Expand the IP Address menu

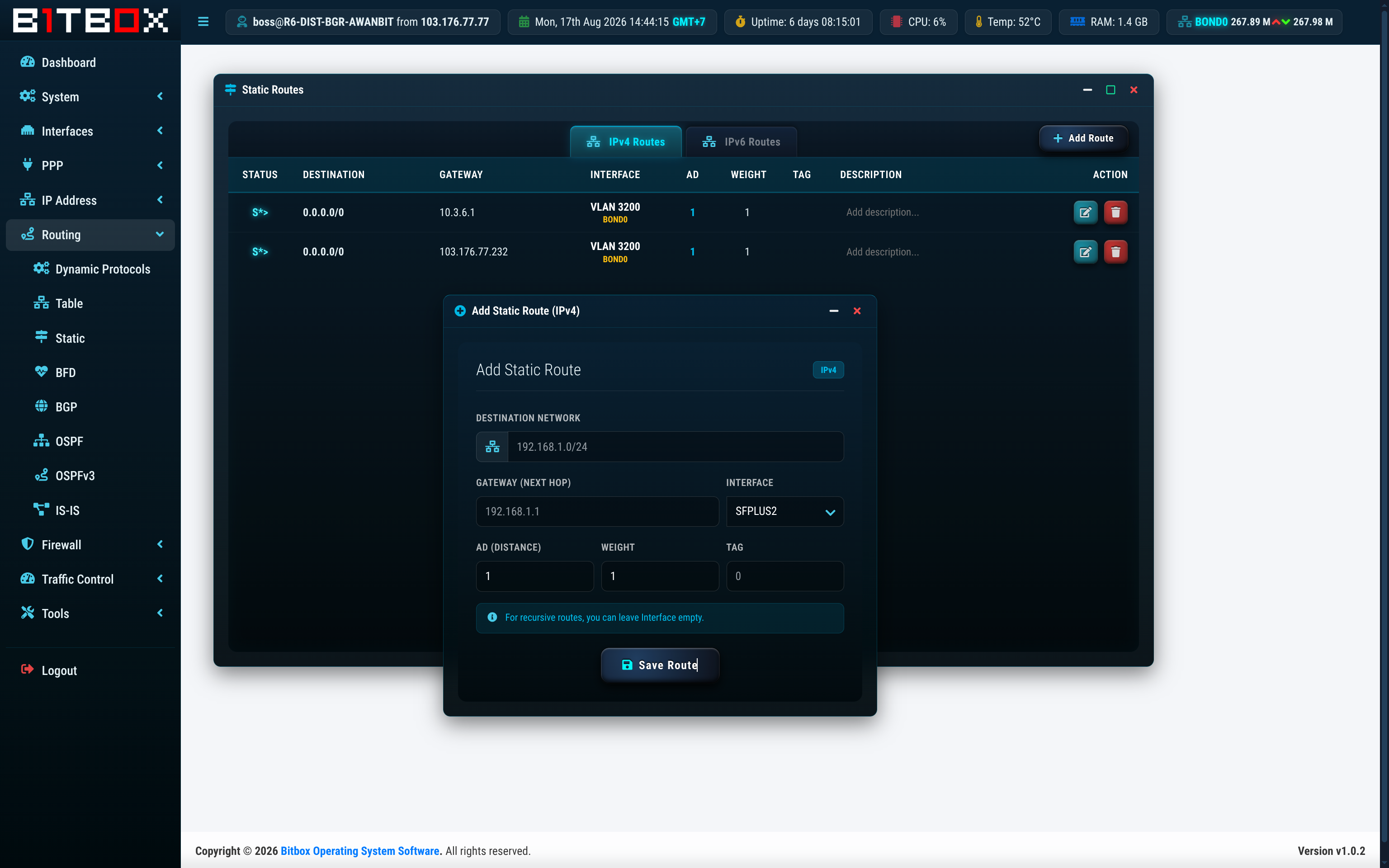(x=90, y=200)
